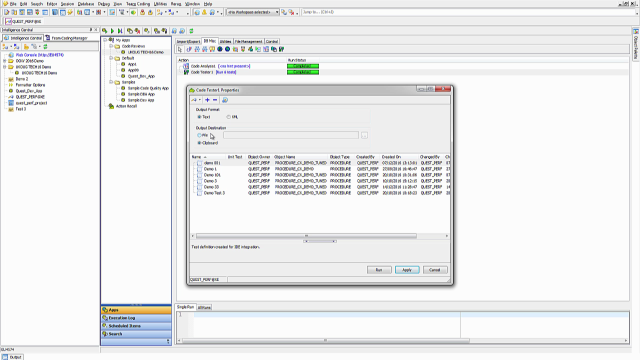The width and height of the screenshot is (640, 360).
Task: Check the Demo Test 3 box
Action: (200, 193)
